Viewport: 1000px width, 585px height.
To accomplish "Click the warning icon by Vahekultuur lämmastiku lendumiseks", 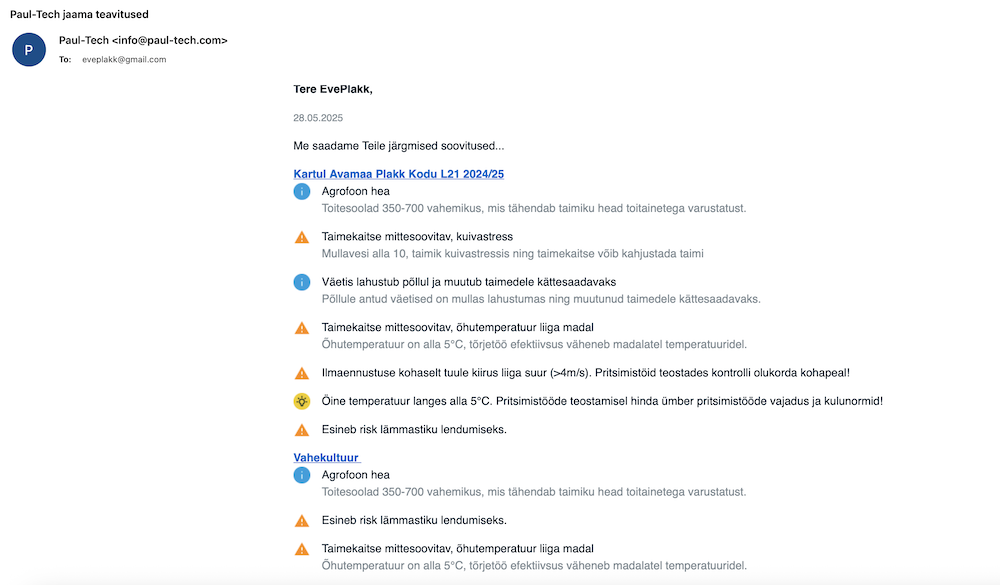I will (x=302, y=521).
